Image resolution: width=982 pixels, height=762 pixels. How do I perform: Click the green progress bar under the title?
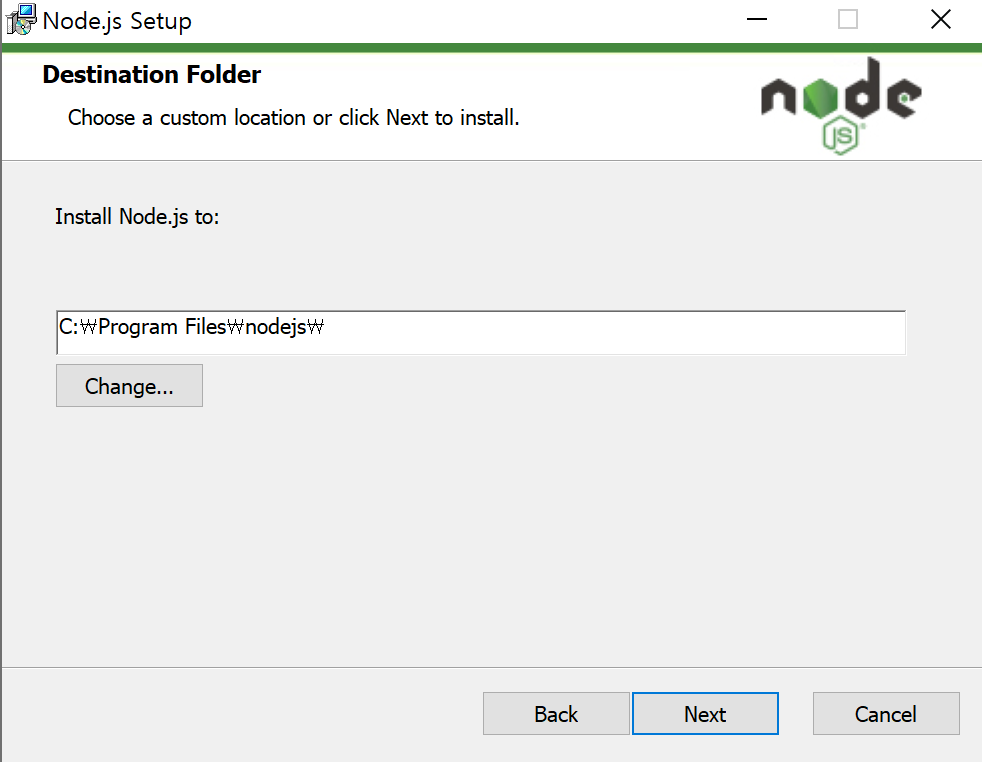(x=491, y=47)
